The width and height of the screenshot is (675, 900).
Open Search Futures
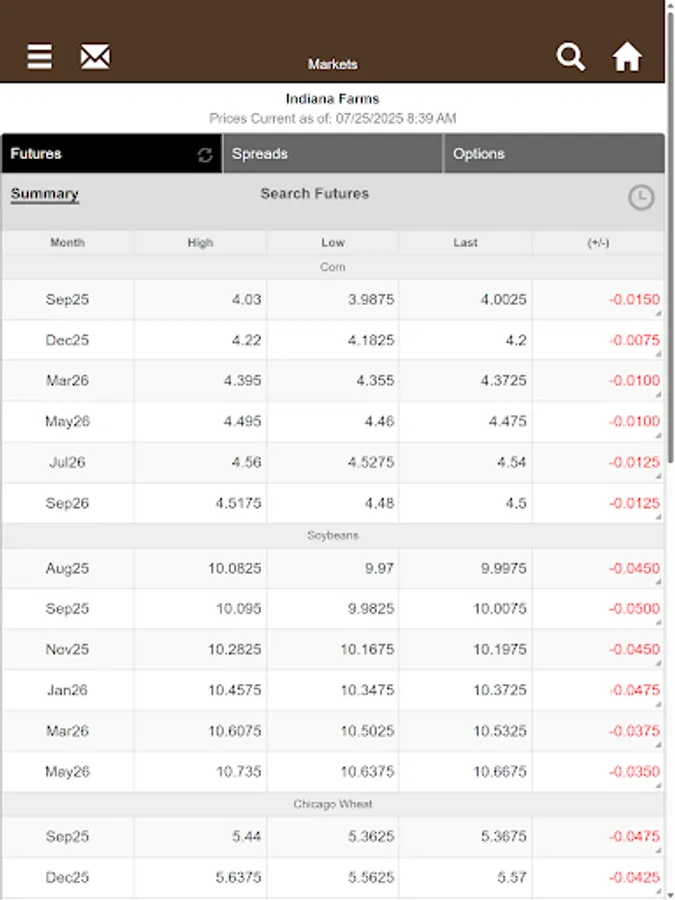pyautogui.click(x=316, y=194)
